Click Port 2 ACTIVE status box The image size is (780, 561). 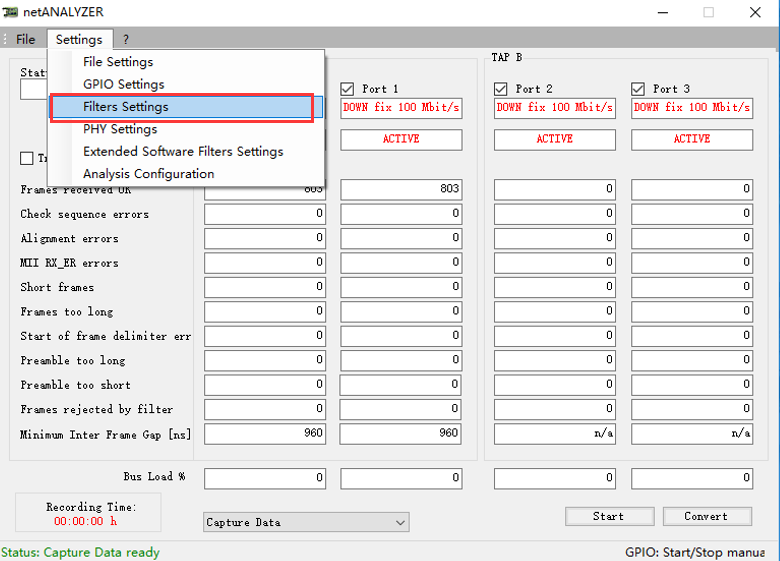[x=555, y=139]
